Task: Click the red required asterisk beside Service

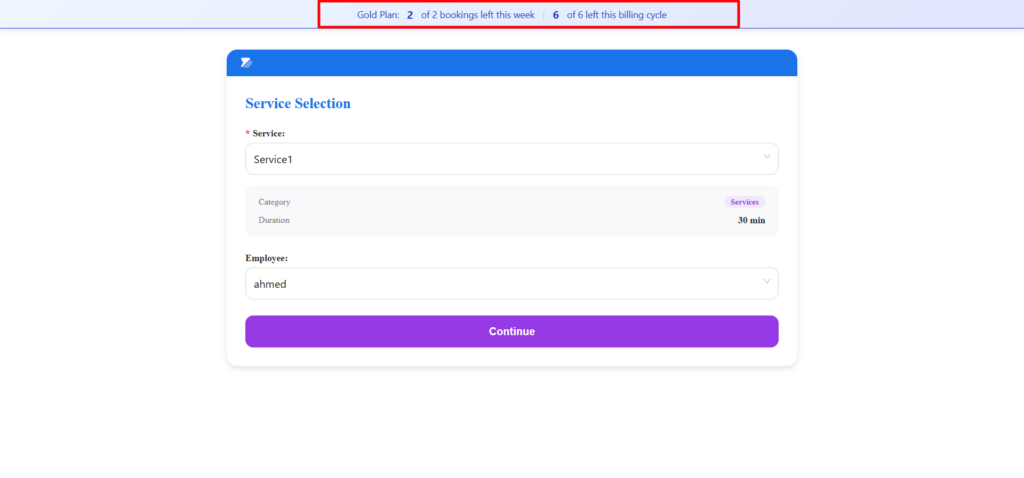Action: tap(248, 133)
